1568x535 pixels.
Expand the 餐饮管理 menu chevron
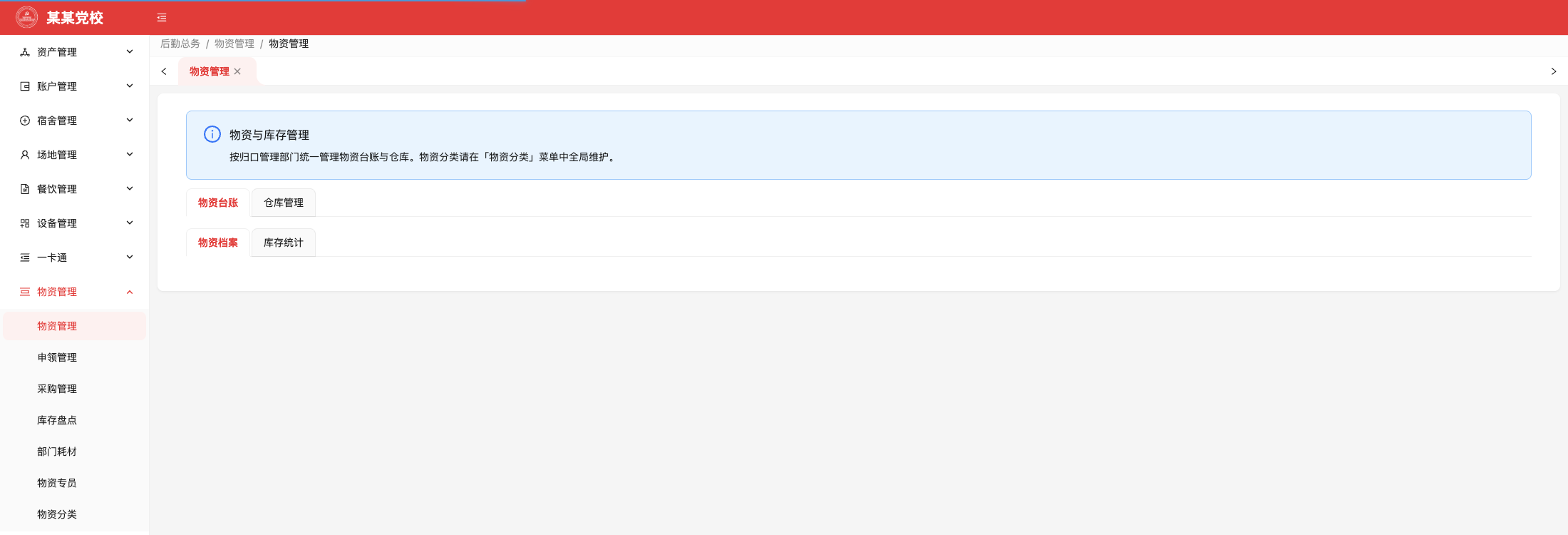pyautogui.click(x=130, y=188)
